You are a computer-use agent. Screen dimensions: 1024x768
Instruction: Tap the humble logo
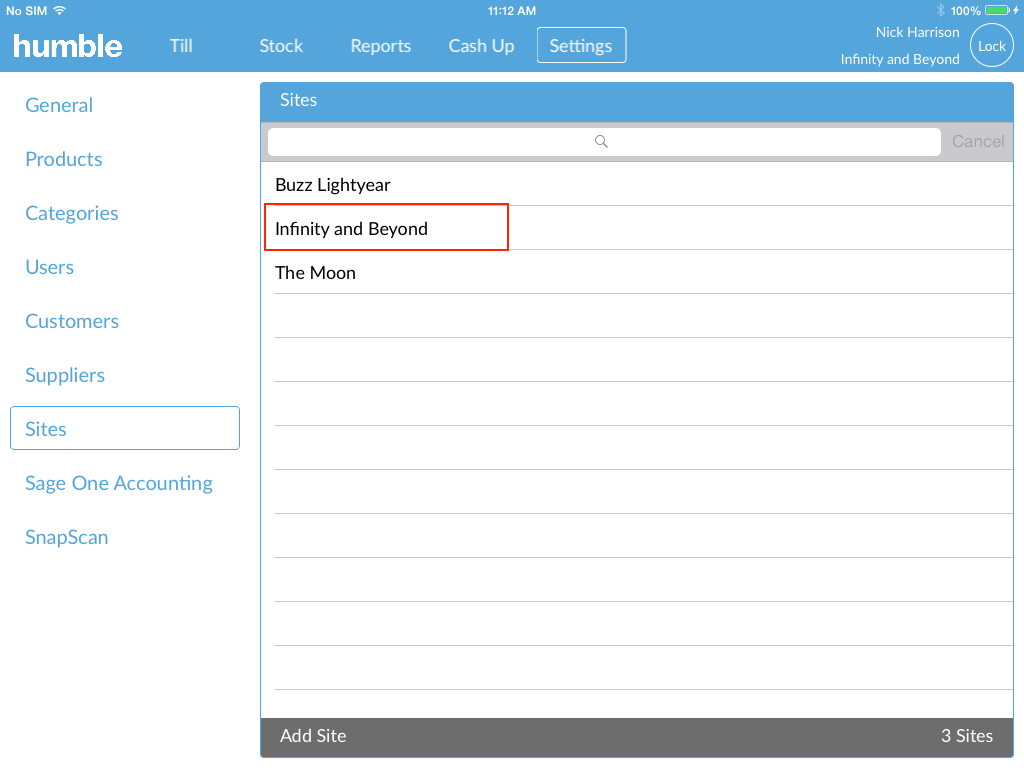tap(68, 46)
